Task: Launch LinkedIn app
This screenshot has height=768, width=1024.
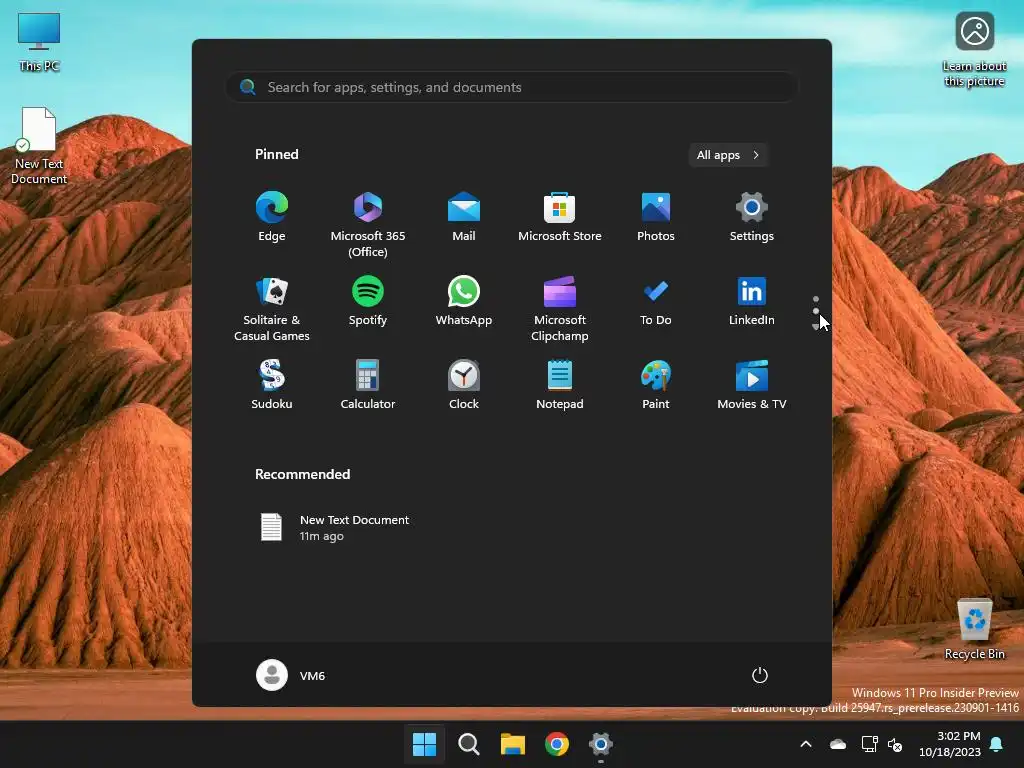Action: pyautogui.click(x=752, y=302)
